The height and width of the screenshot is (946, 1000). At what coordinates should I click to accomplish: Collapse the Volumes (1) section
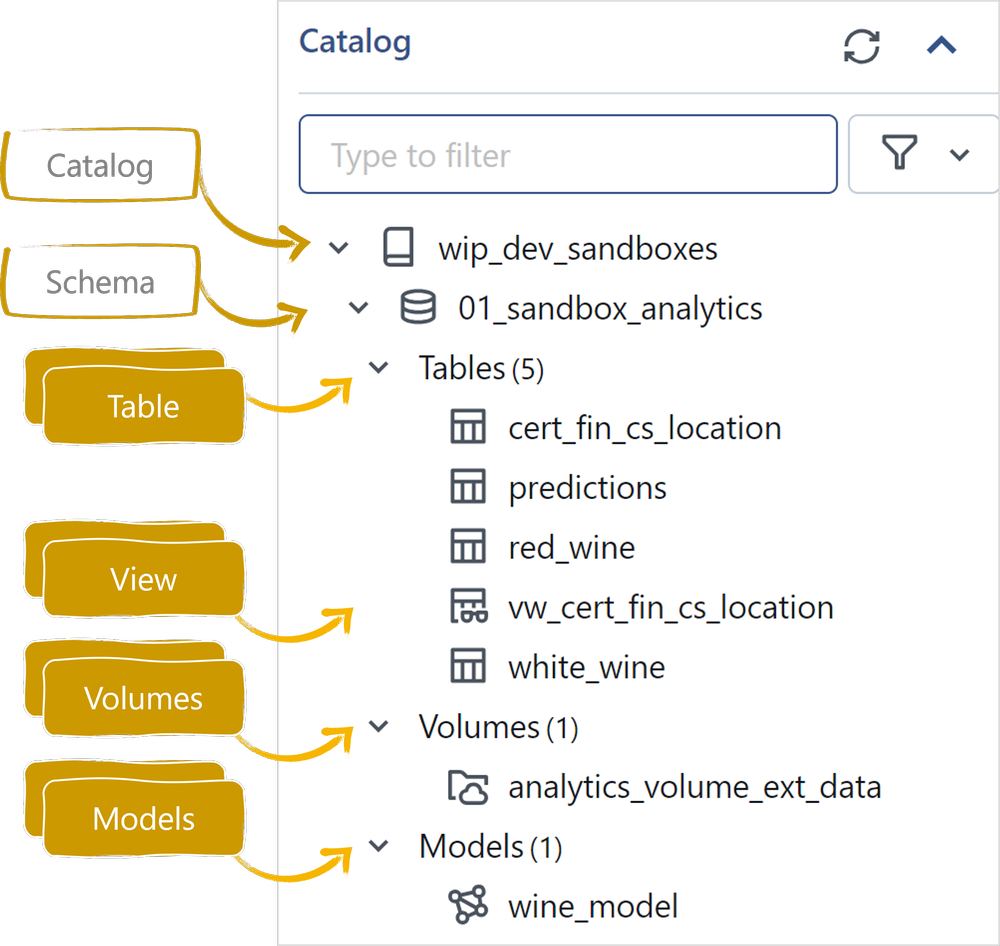pyautogui.click(x=378, y=726)
